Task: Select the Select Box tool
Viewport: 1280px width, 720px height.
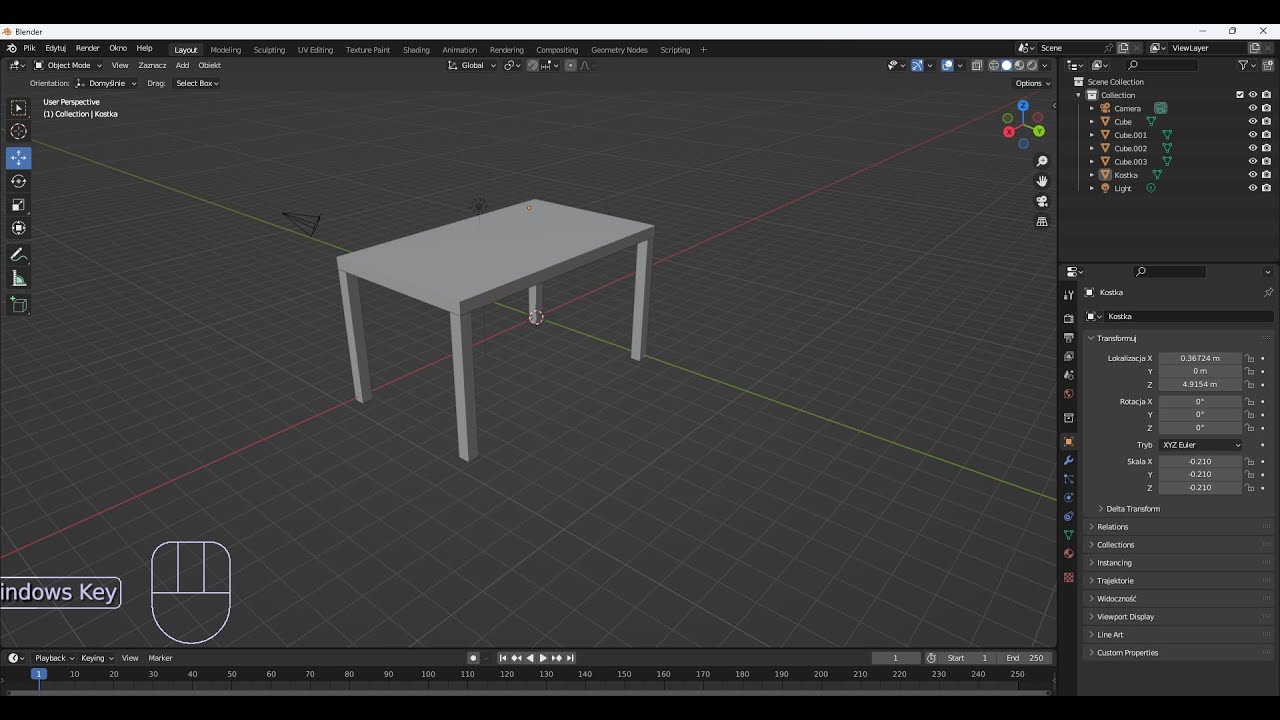Action: pos(19,108)
